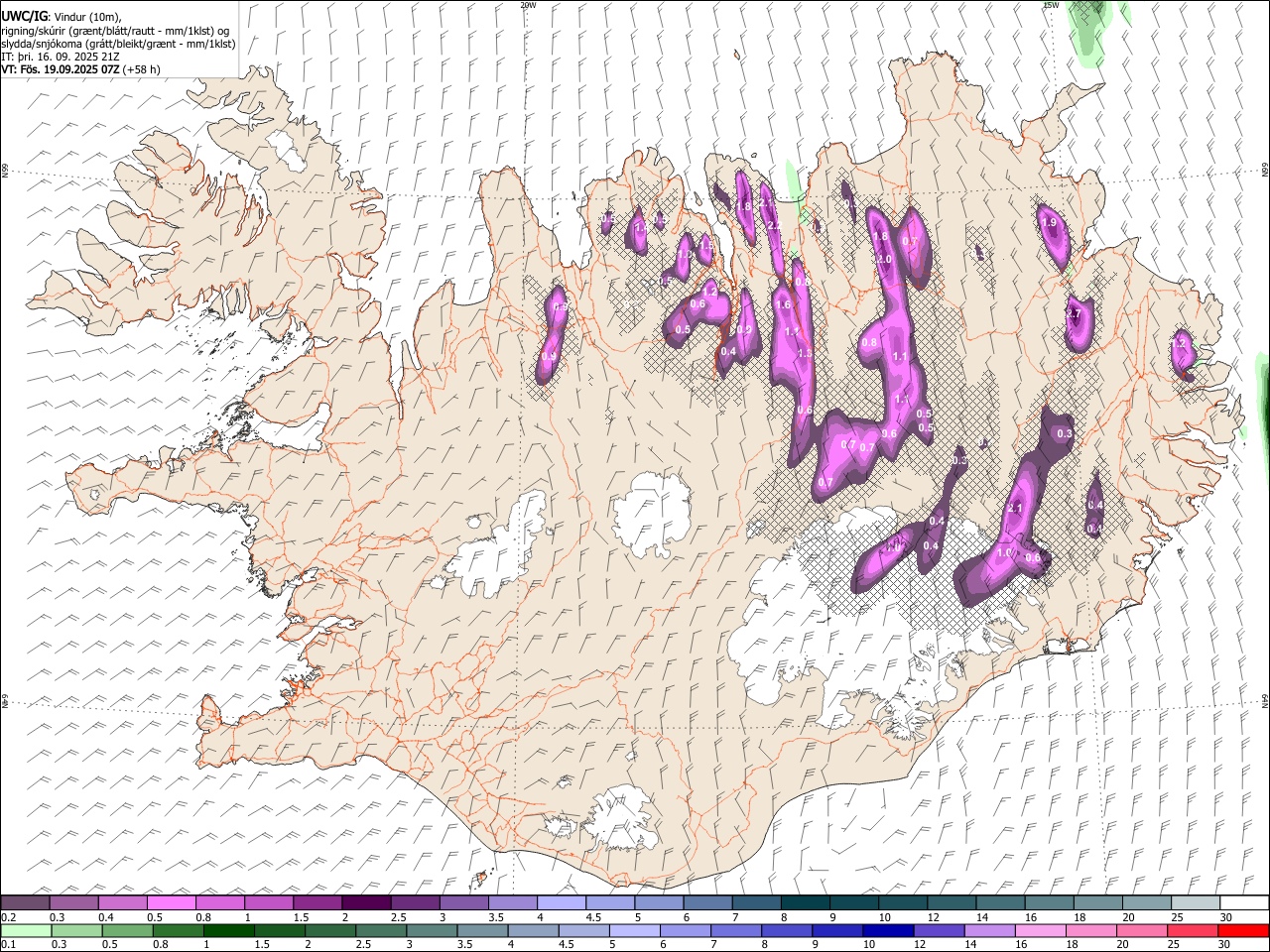
Task: Click the valid time 'VT: Fös. 19.09.2025 07Z'
Action: coord(61,69)
